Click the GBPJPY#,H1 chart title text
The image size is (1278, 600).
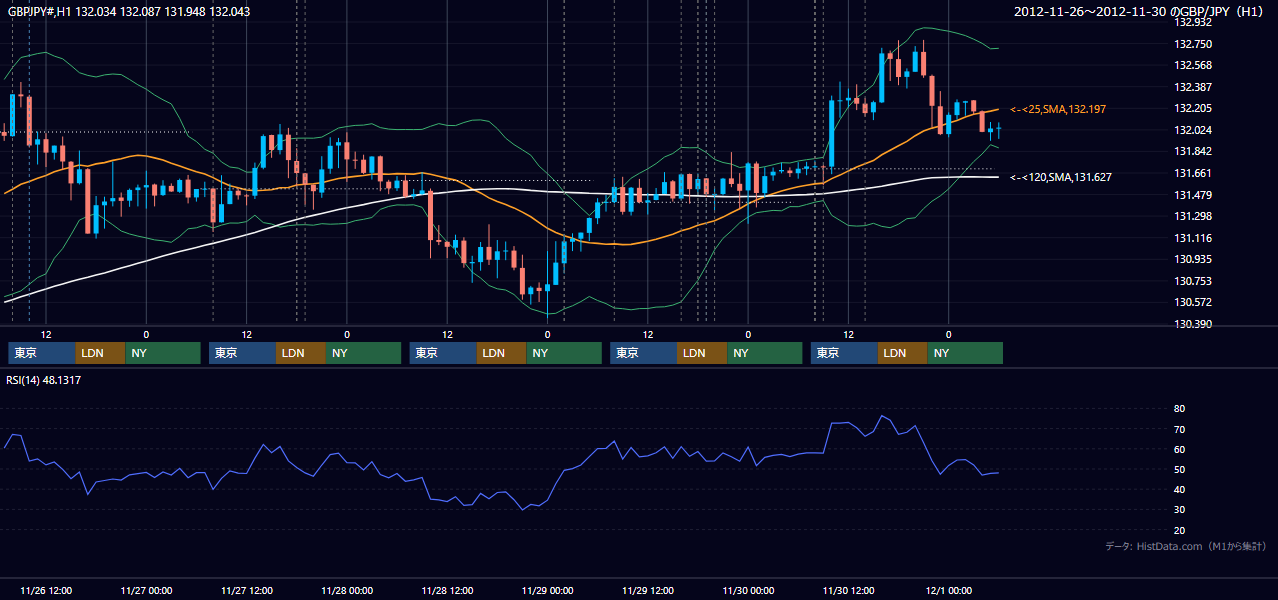tap(129, 12)
